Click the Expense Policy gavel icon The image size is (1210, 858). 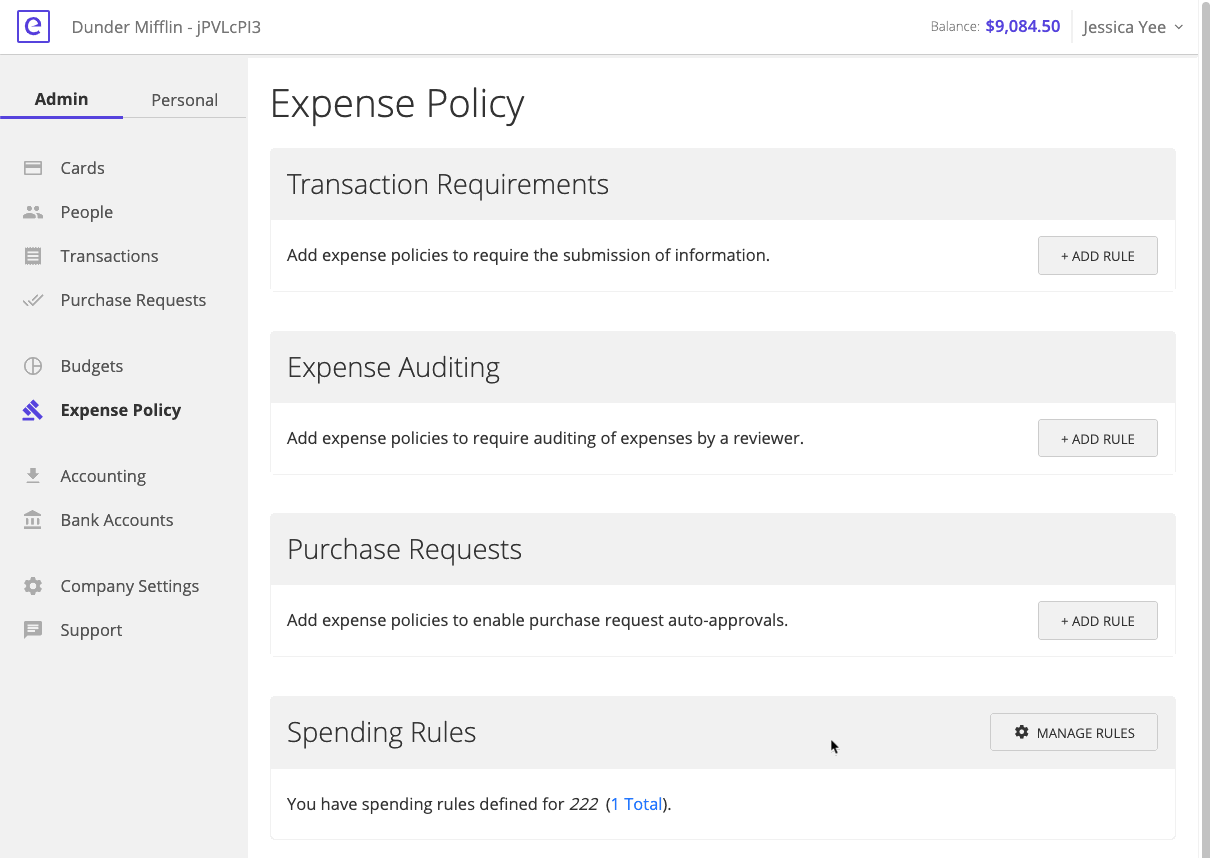[35, 410]
